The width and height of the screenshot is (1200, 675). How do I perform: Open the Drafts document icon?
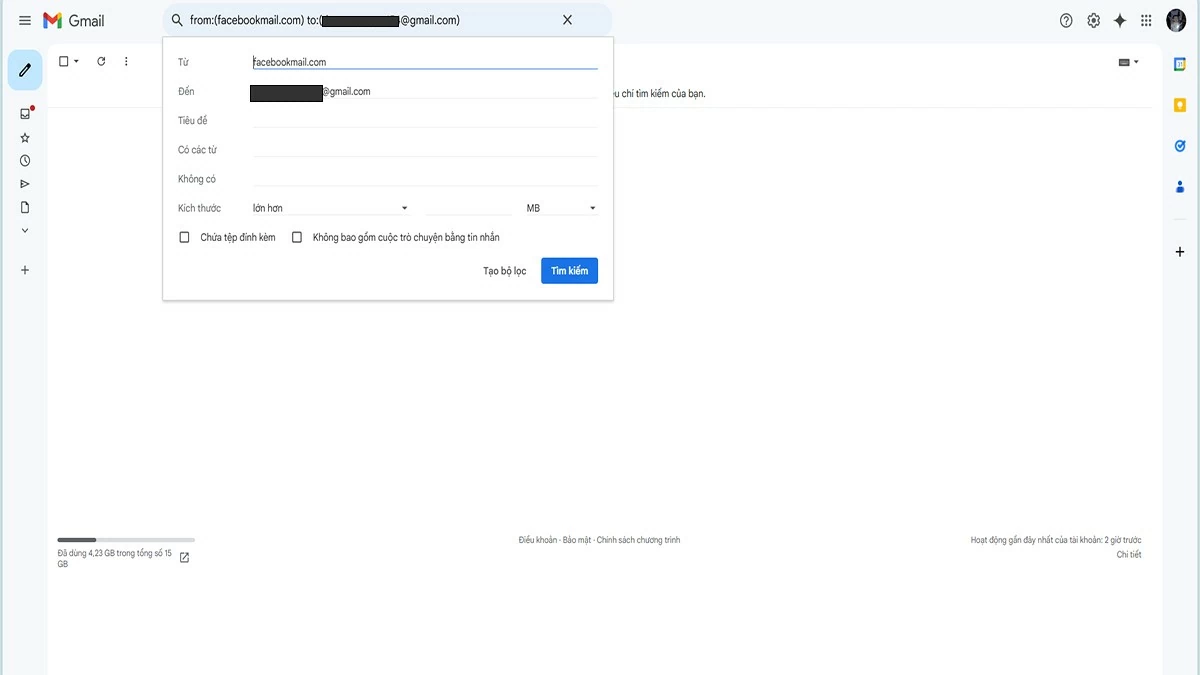24,206
